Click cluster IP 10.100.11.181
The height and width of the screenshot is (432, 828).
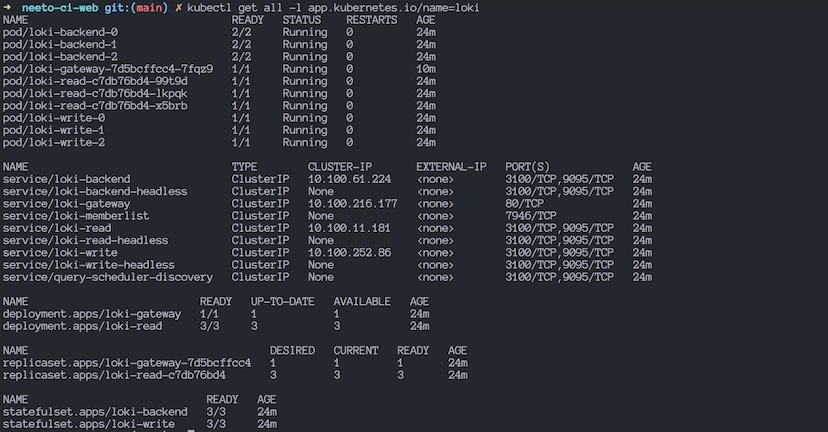(x=350, y=228)
